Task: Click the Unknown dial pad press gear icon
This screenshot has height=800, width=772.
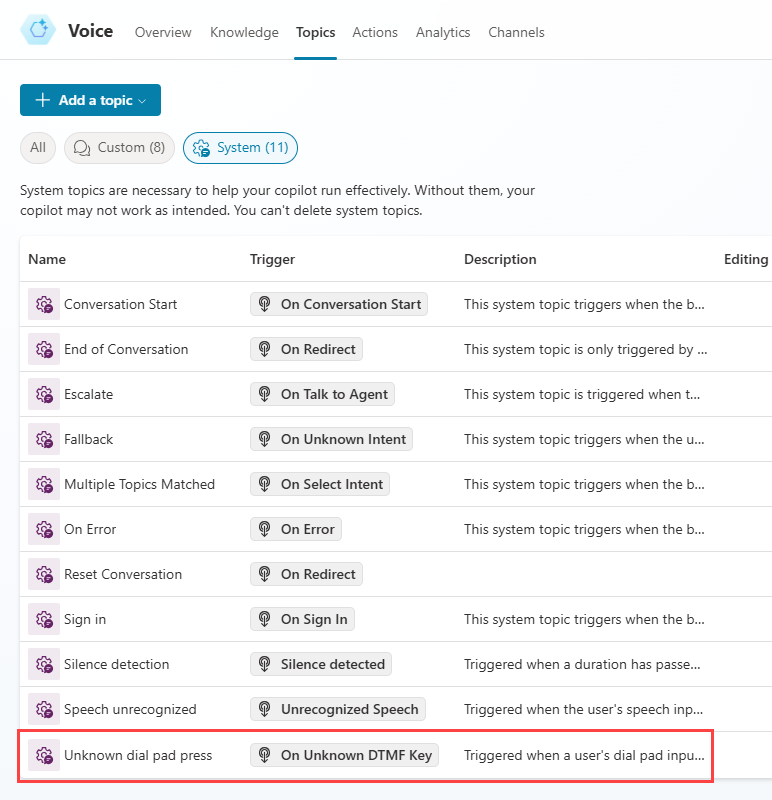Action: [x=44, y=755]
